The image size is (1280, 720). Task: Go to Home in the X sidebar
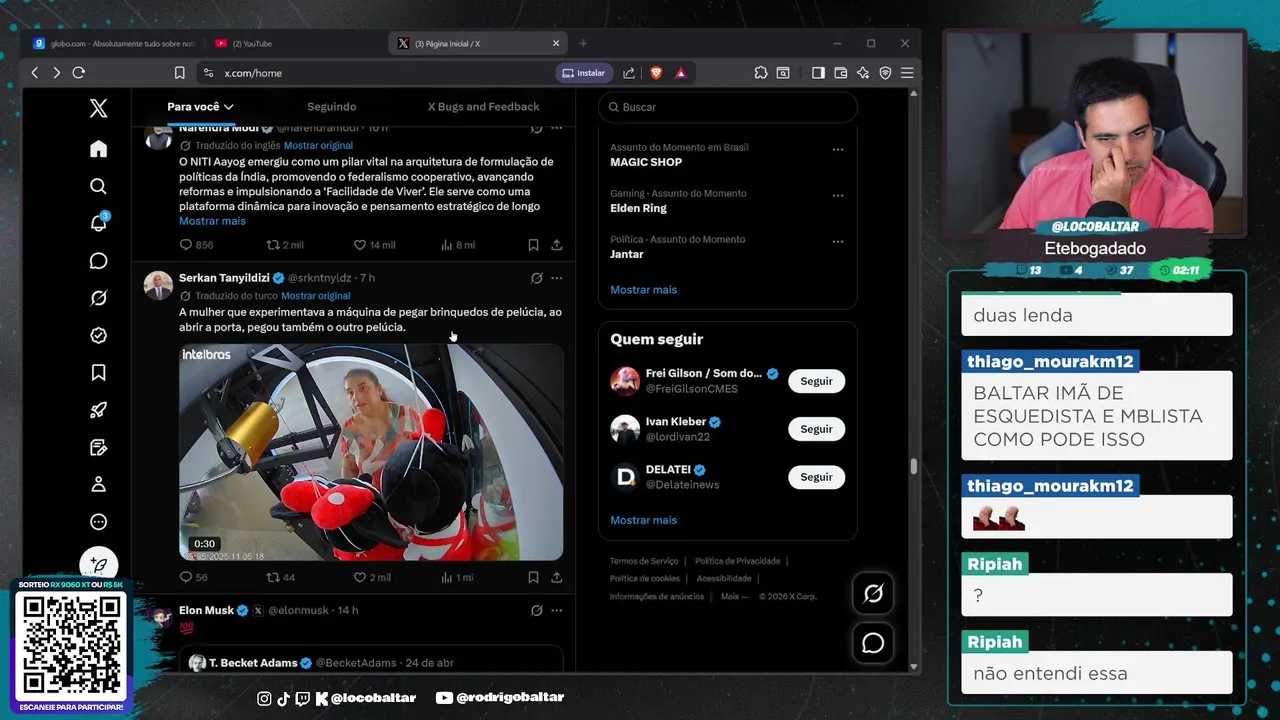[98, 149]
